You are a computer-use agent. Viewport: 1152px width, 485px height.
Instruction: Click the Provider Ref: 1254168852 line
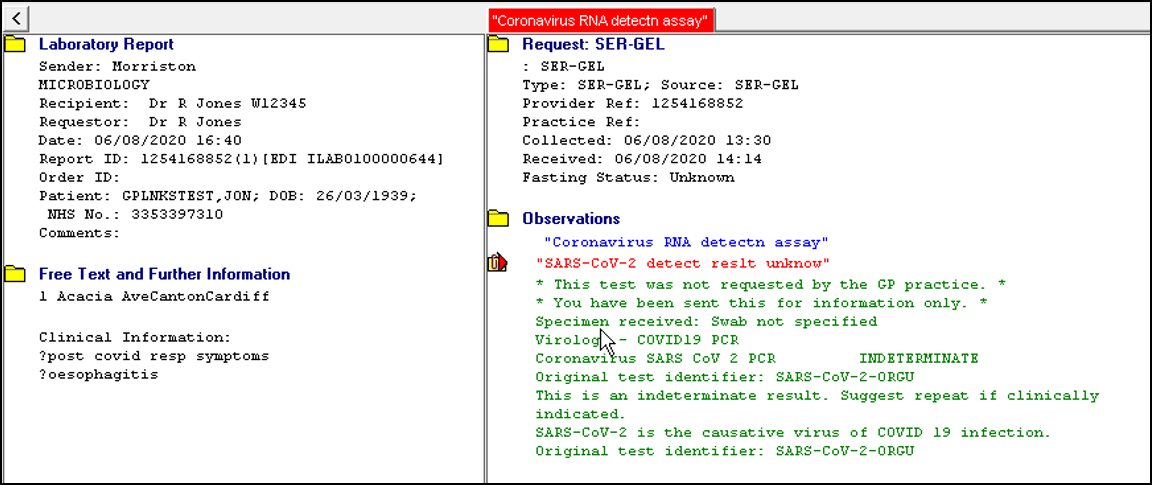(x=633, y=103)
